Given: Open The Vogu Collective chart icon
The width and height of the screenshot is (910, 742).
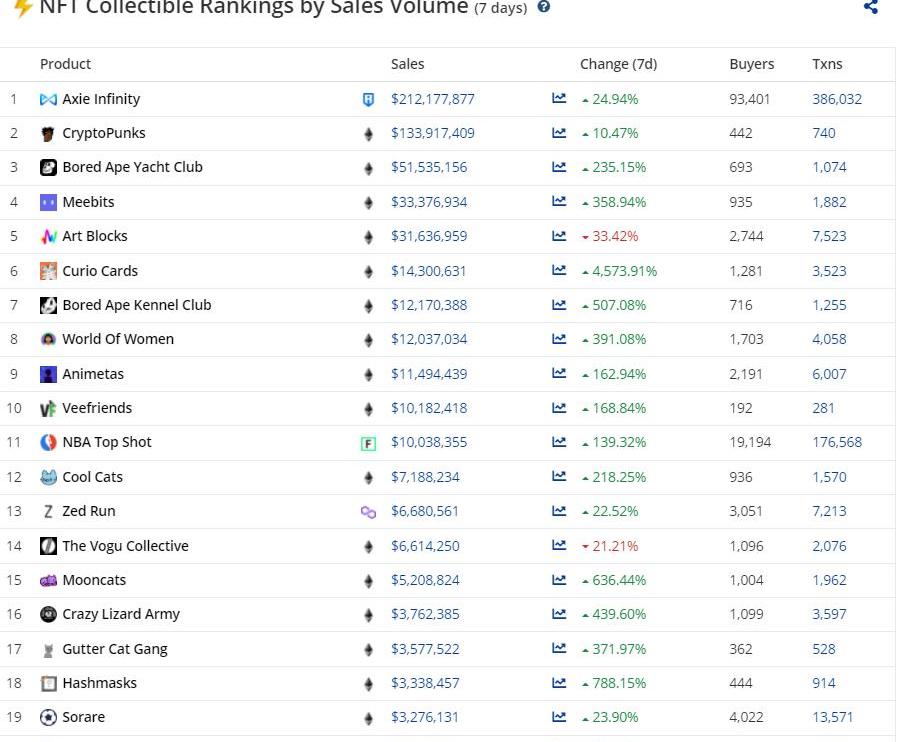Looking at the screenshot, I should [x=559, y=545].
